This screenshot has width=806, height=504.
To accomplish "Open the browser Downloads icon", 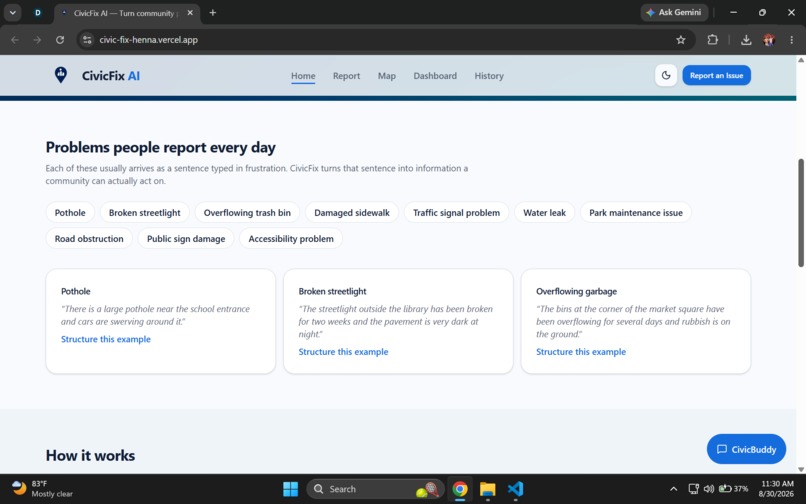I will pos(746,40).
